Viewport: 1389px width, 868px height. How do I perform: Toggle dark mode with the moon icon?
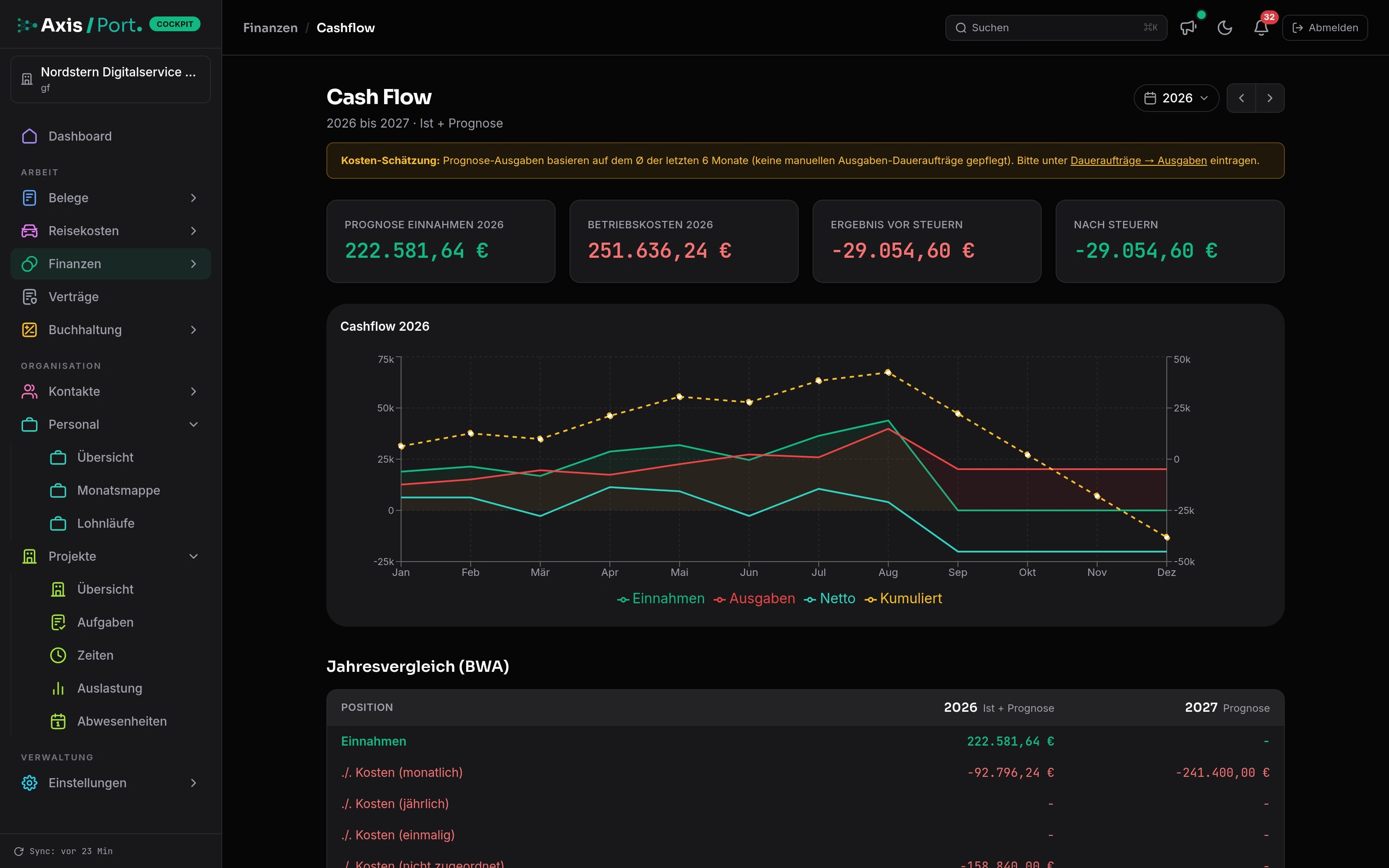[x=1224, y=27]
